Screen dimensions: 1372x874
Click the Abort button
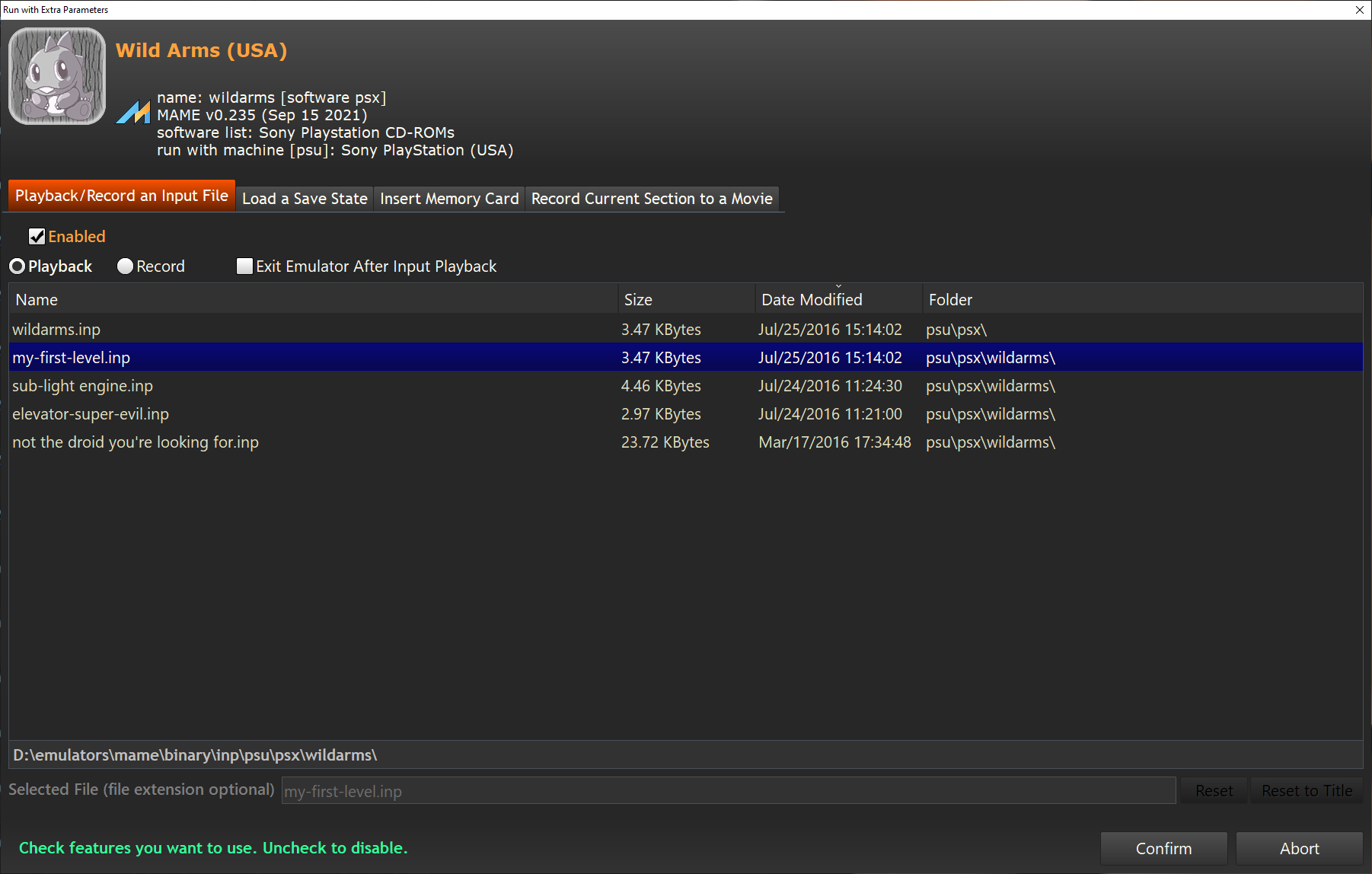click(x=1299, y=848)
